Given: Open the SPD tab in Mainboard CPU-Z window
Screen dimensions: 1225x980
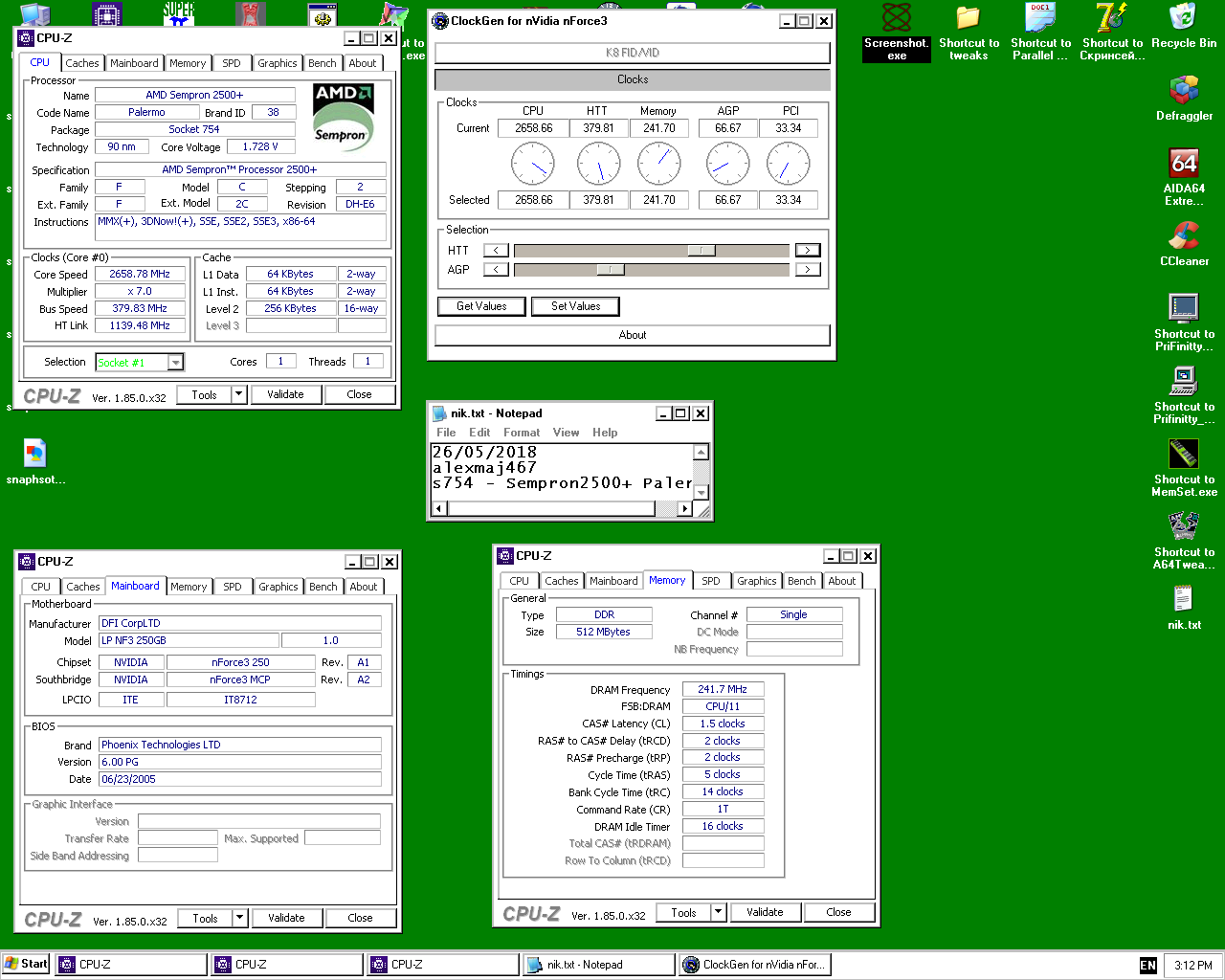Looking at the screenshot, I should 233,587.
